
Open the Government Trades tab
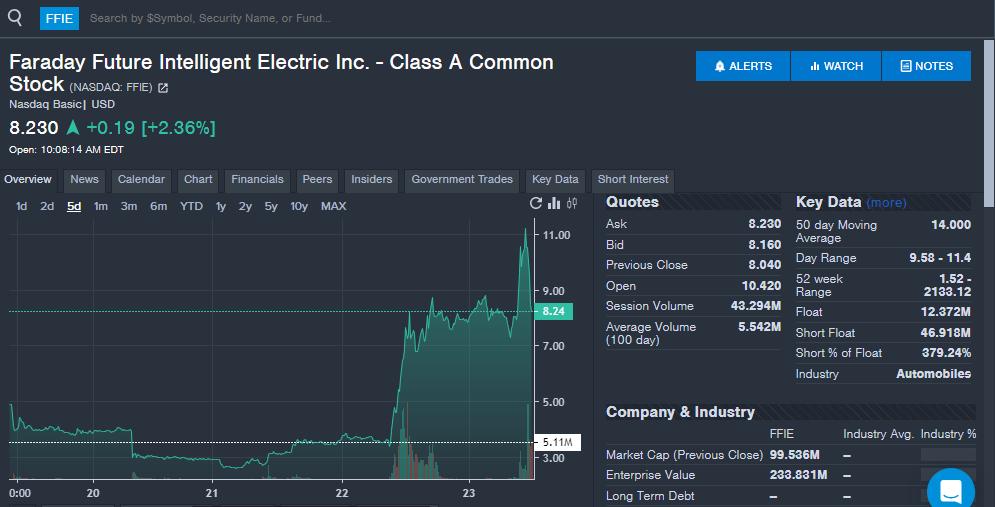coord(462,180)
